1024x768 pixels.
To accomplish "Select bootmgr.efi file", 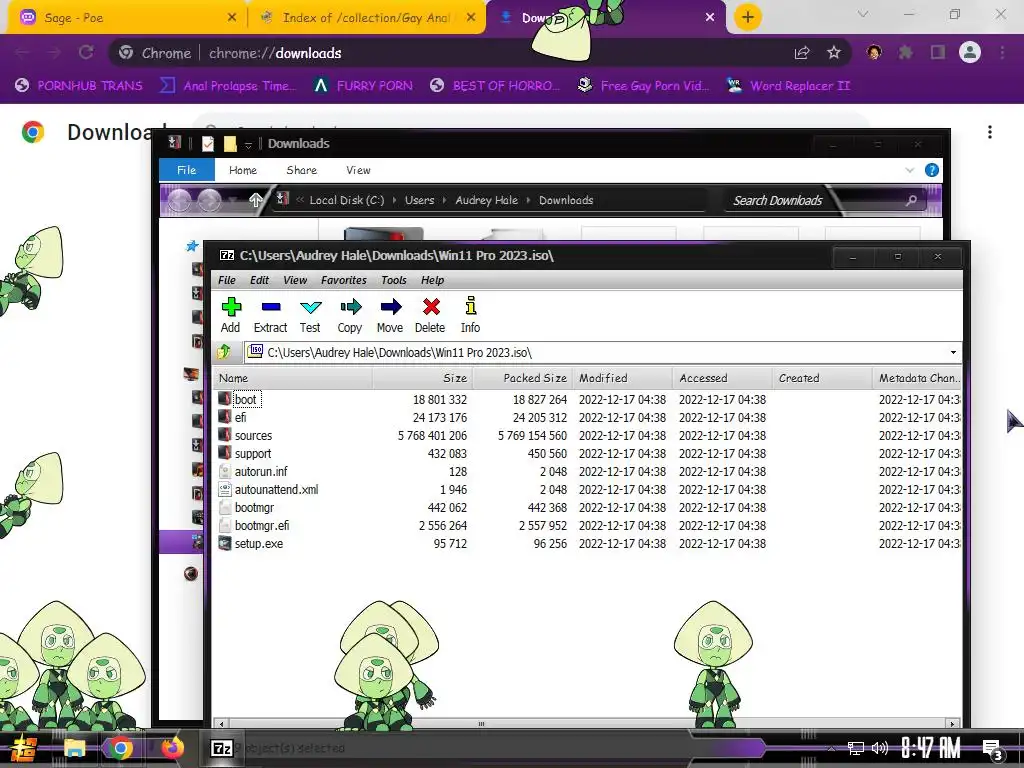I will click(x=262, y=526).
